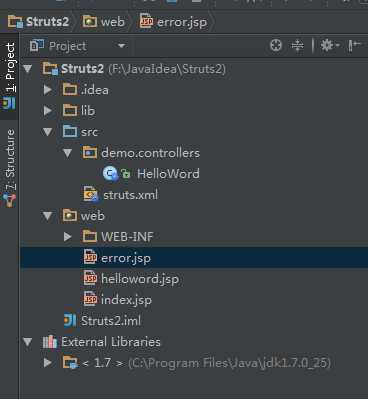This screenshot has height=399, width=368.
Task: Click the src source folder icon
Action: (70, 131)
